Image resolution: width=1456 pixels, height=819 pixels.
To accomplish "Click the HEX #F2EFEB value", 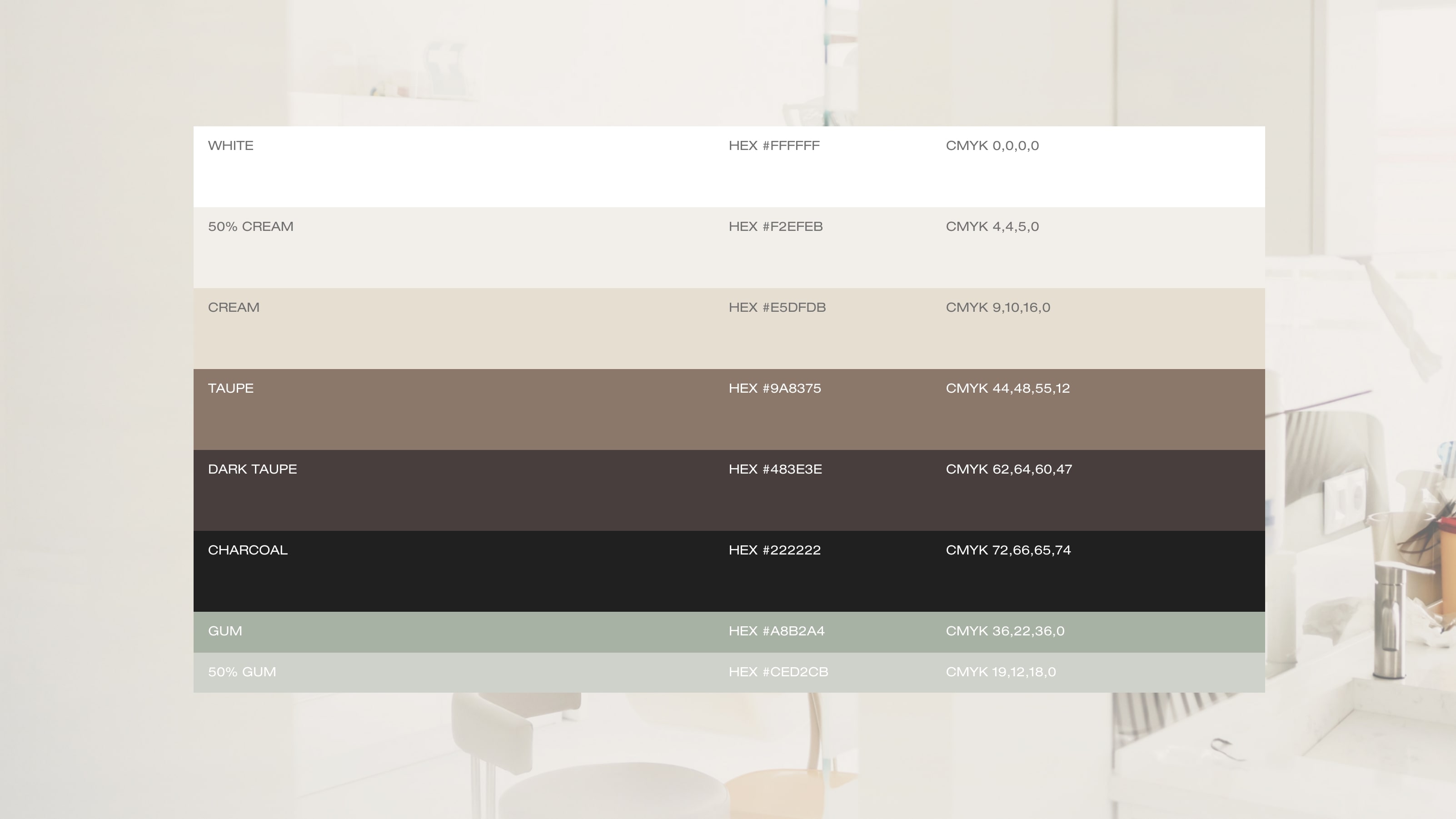I will (775, 227).
